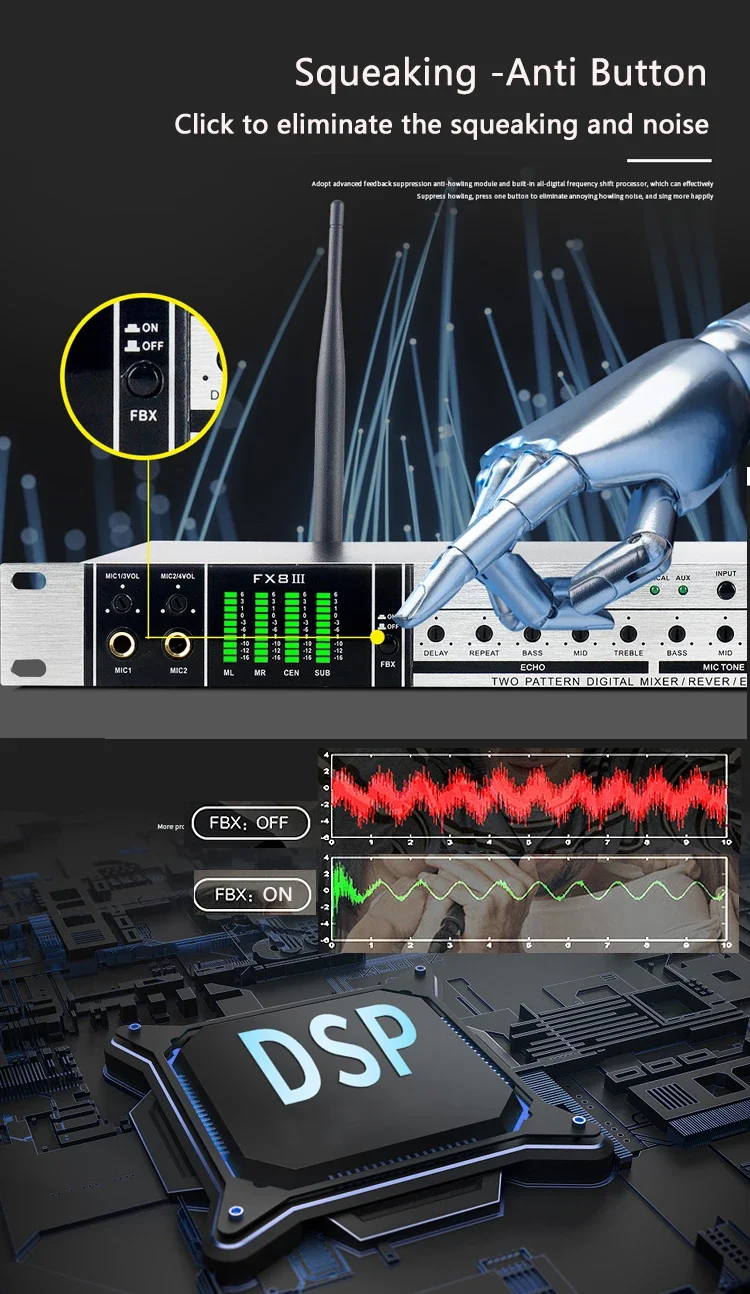Screen dimensions: 750x1294
Task: Click the ECHO REPEAT knob
Action: 484,633
